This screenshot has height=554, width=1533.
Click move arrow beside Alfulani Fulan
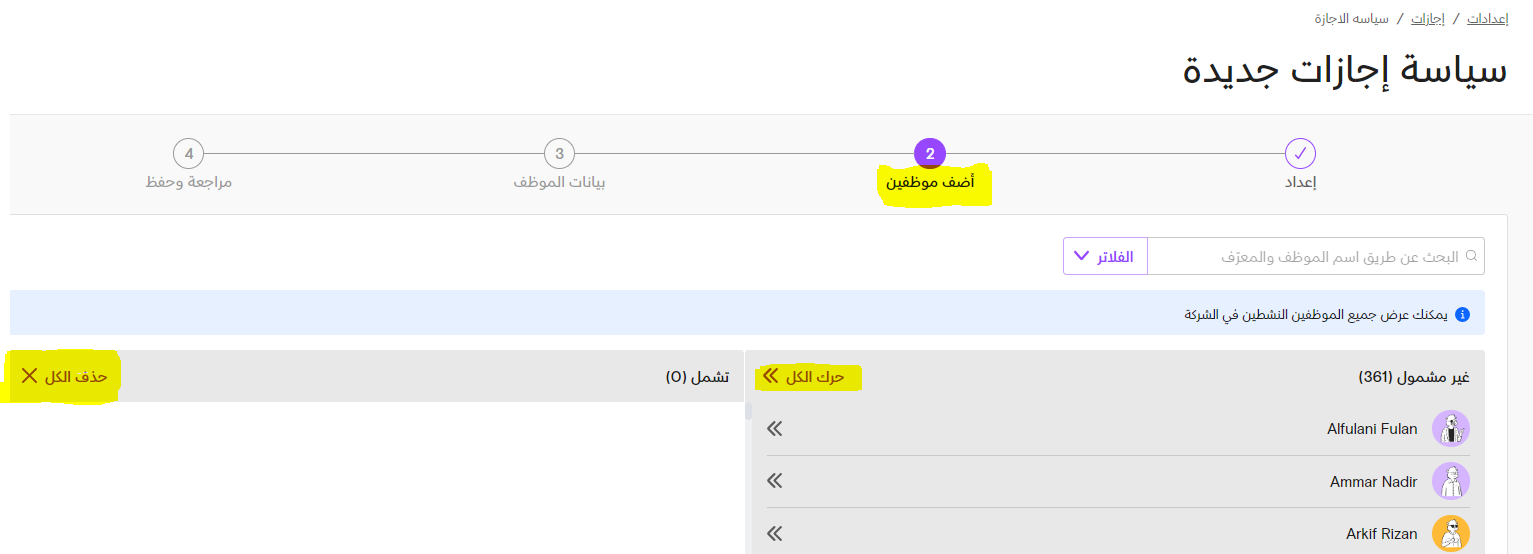(x=775, y=429)
